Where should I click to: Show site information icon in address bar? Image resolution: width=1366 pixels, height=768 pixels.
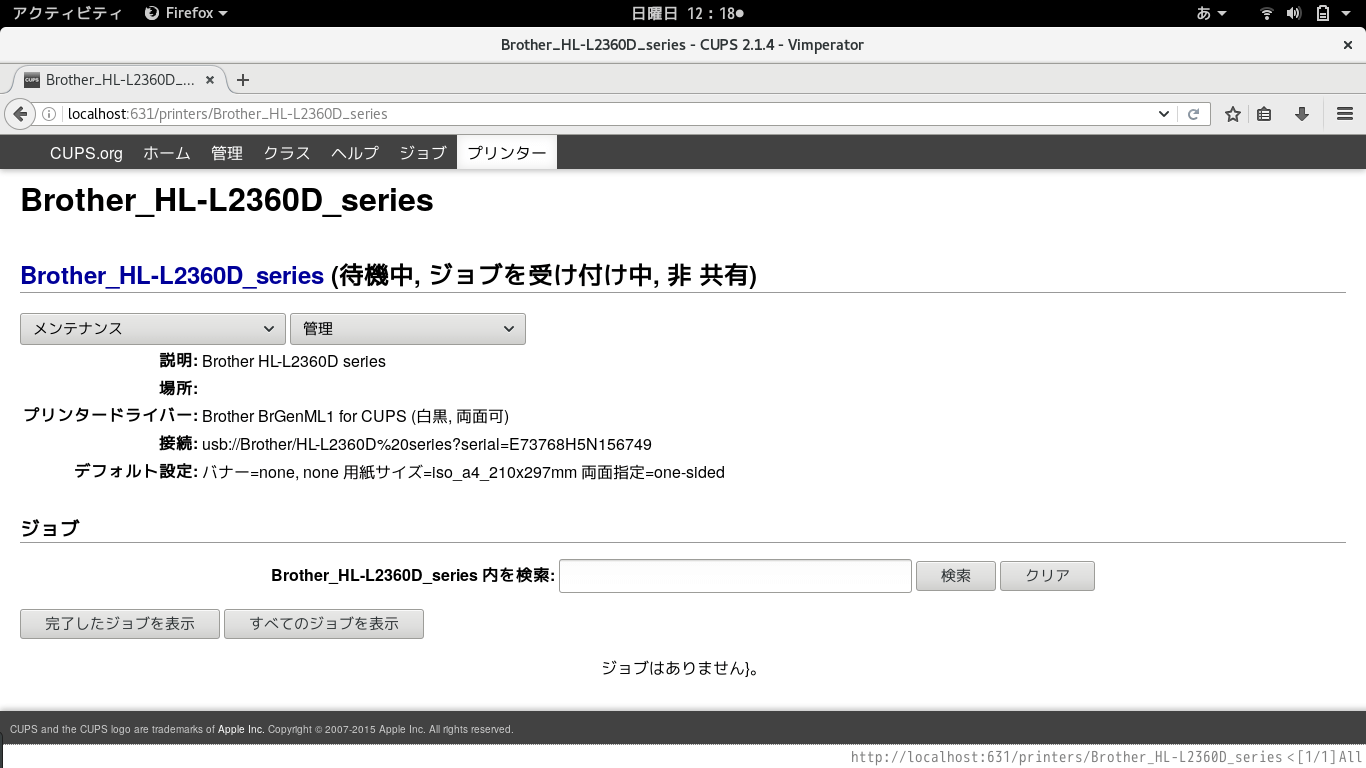pyautogui.click(x=49, y=114)
